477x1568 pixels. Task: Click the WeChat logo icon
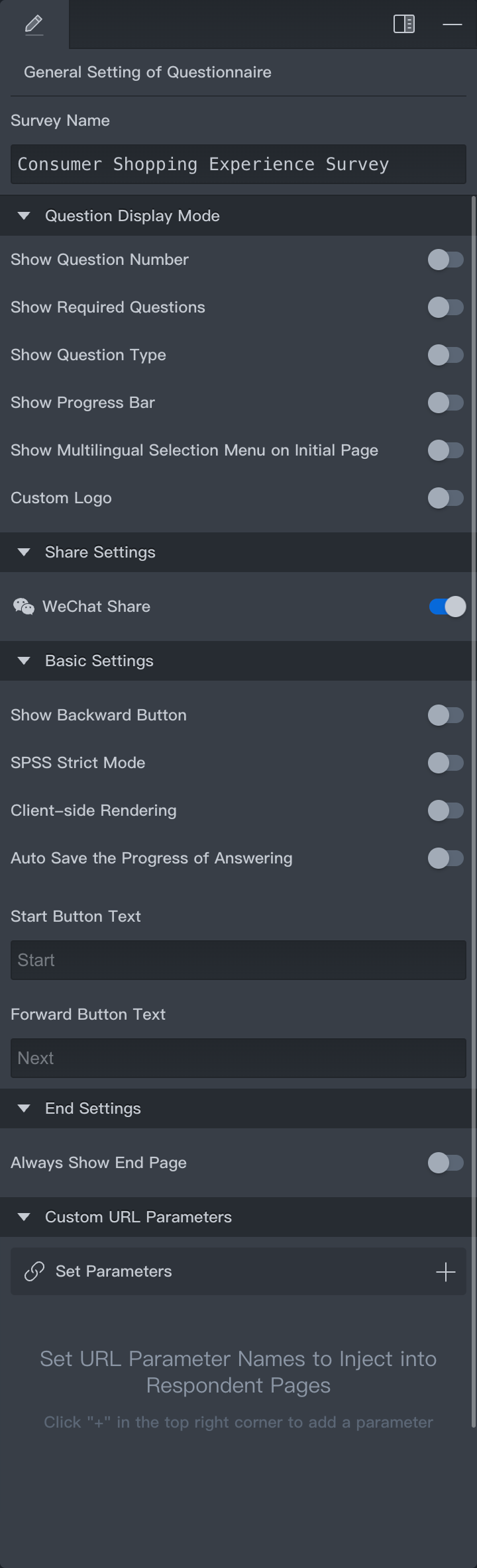click(24, 607)
